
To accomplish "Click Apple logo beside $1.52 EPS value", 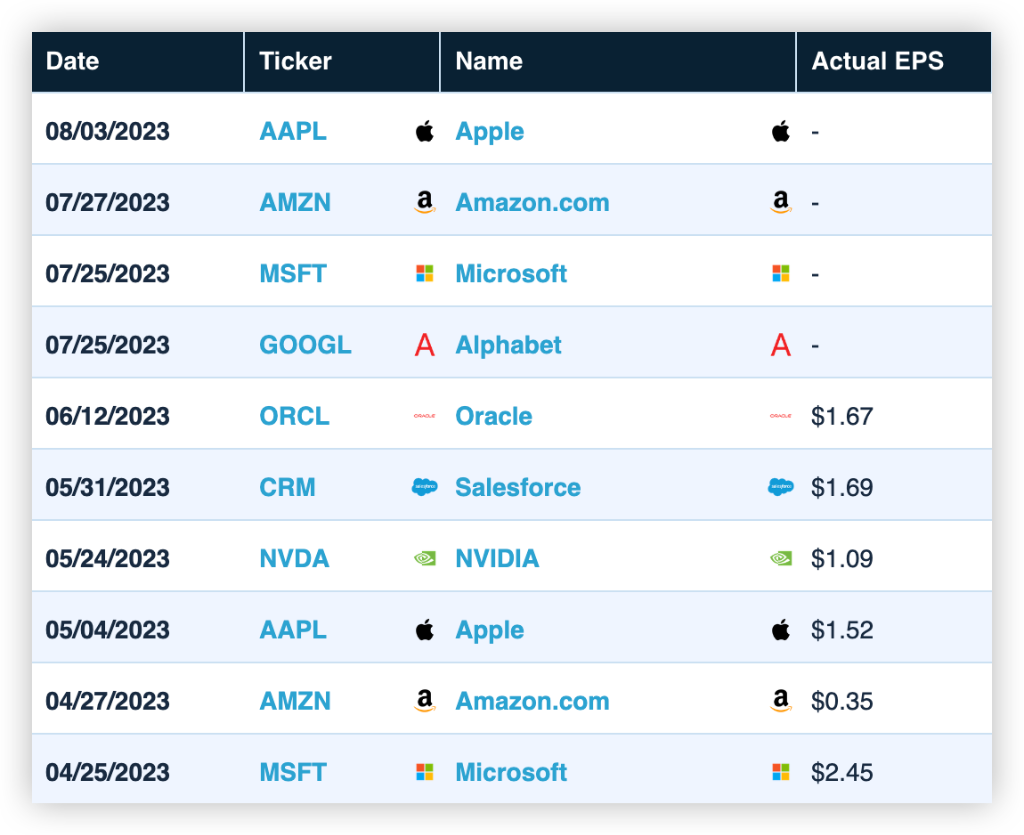I will (781, 630).
